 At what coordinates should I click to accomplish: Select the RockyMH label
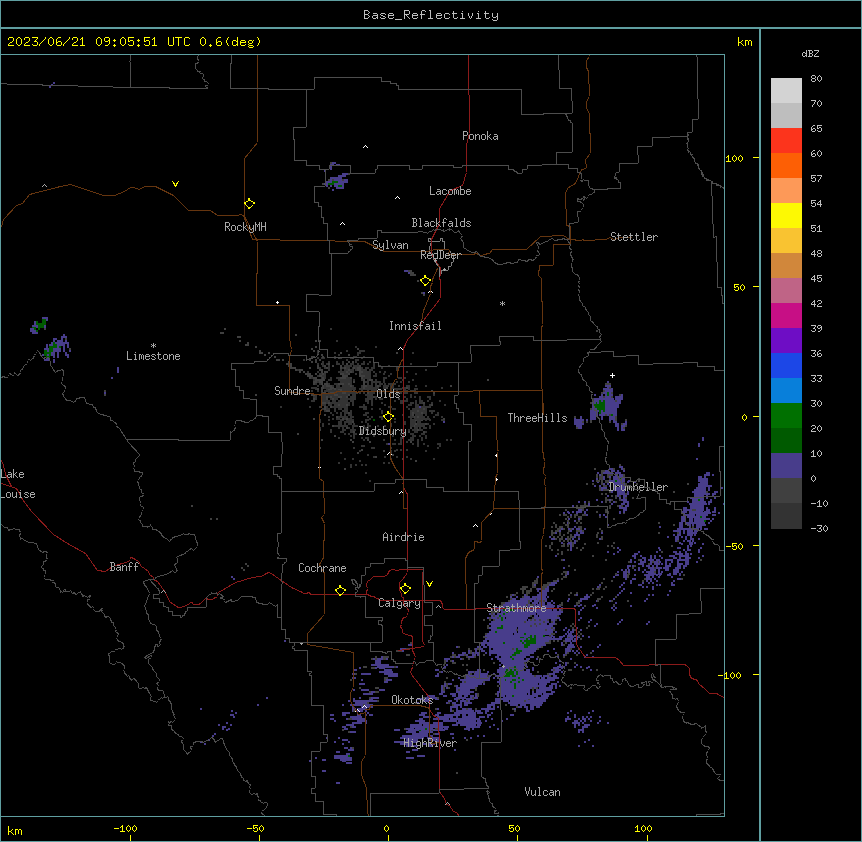click(245, 227)
